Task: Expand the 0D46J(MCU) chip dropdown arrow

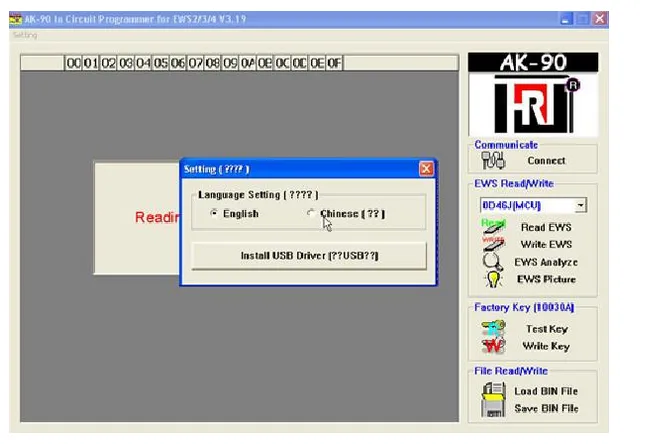Action: click(x=581, y=205)
